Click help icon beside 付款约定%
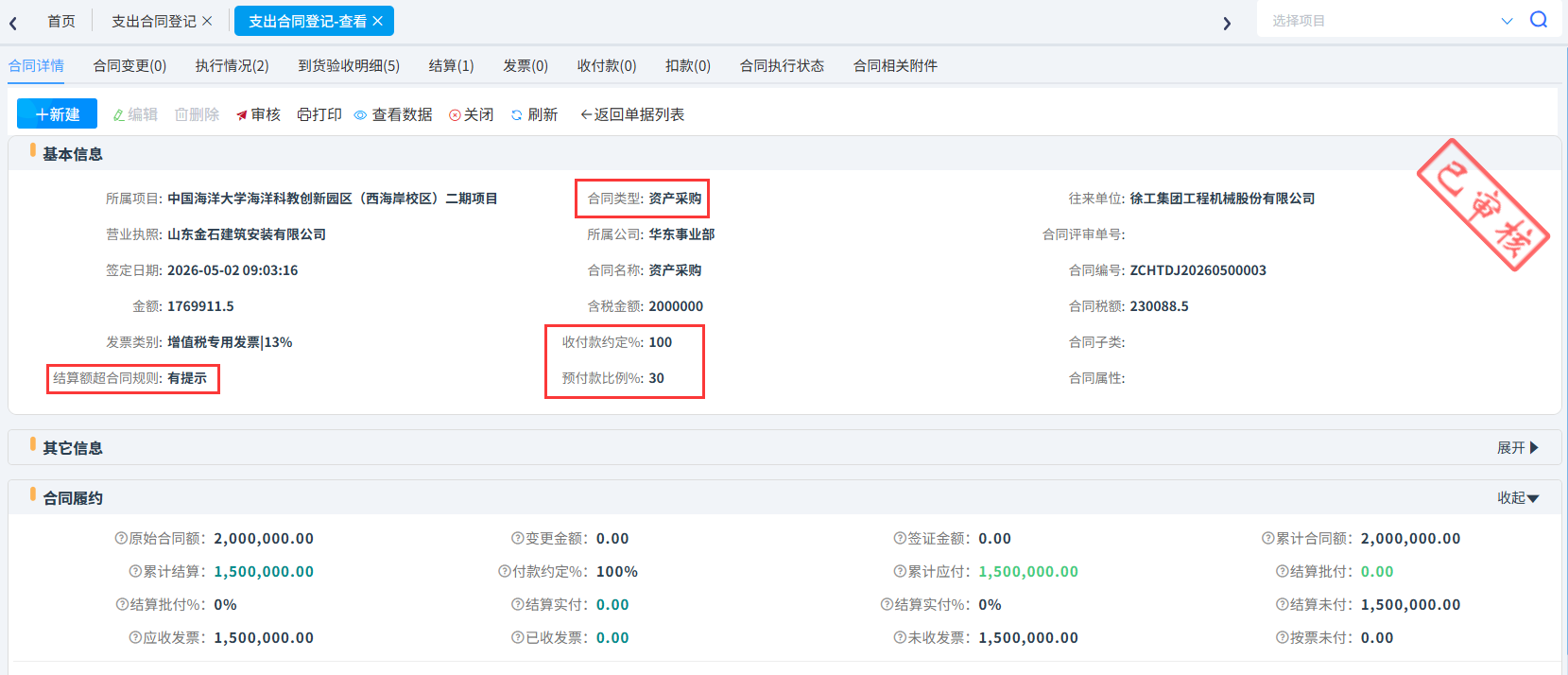Viewport: 1568px width, 675px height. coord(505,571)
